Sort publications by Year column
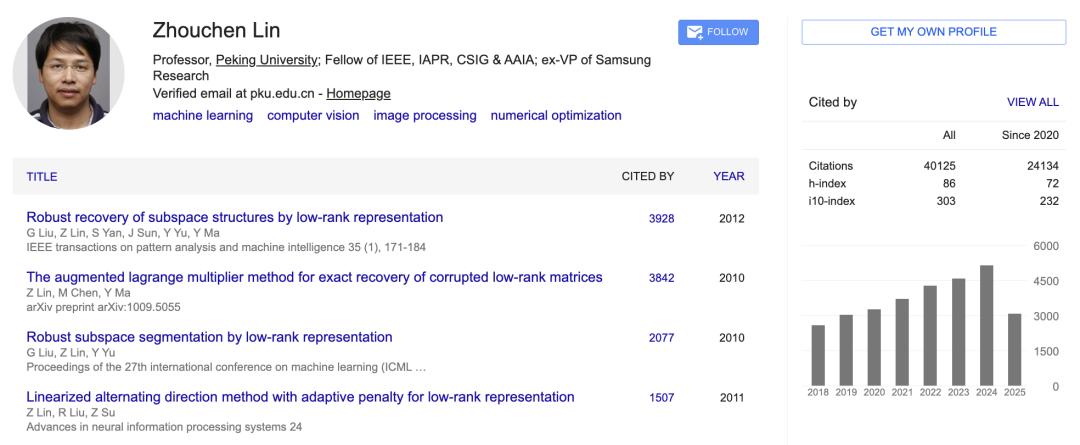1080x445 pixels. point(729,176)
